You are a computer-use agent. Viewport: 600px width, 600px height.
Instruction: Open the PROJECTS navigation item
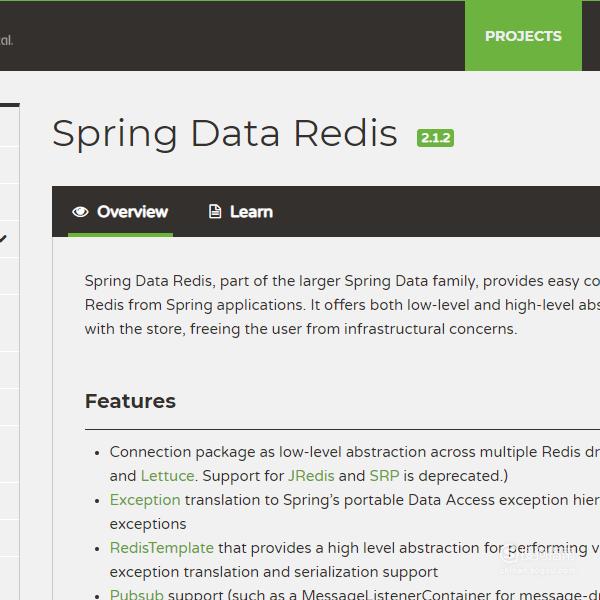(x=523, y=36)
